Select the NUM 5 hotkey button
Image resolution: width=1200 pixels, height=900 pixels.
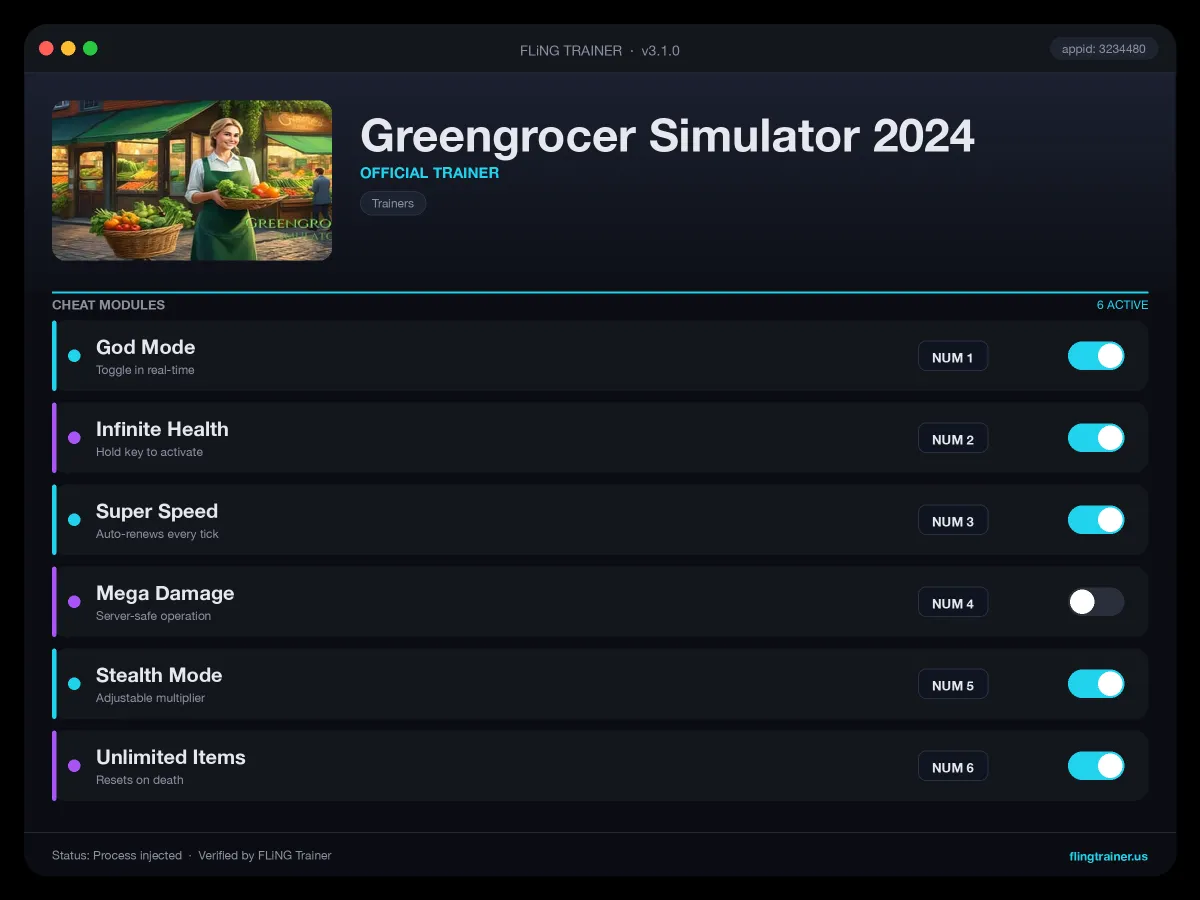[953, 685]
